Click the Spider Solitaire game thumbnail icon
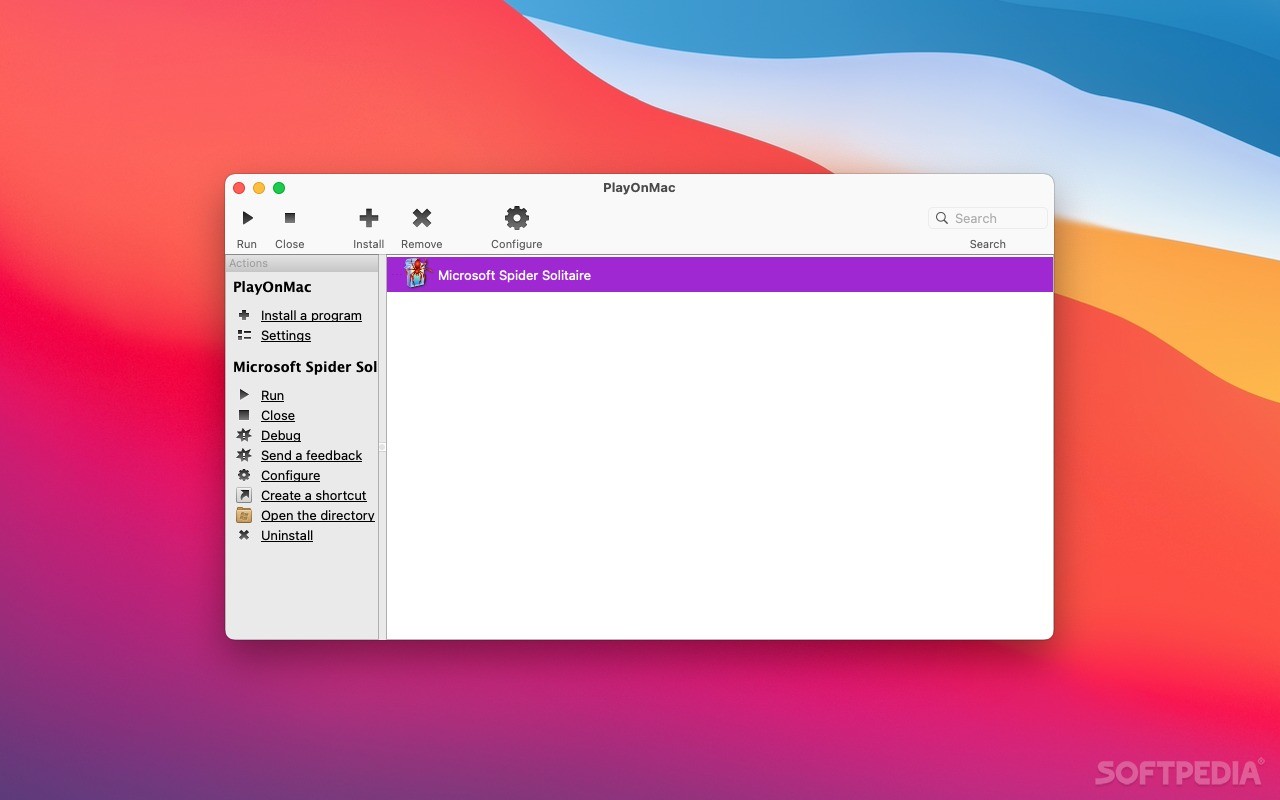The image size is (1280, 800). (x=415, y=274)
